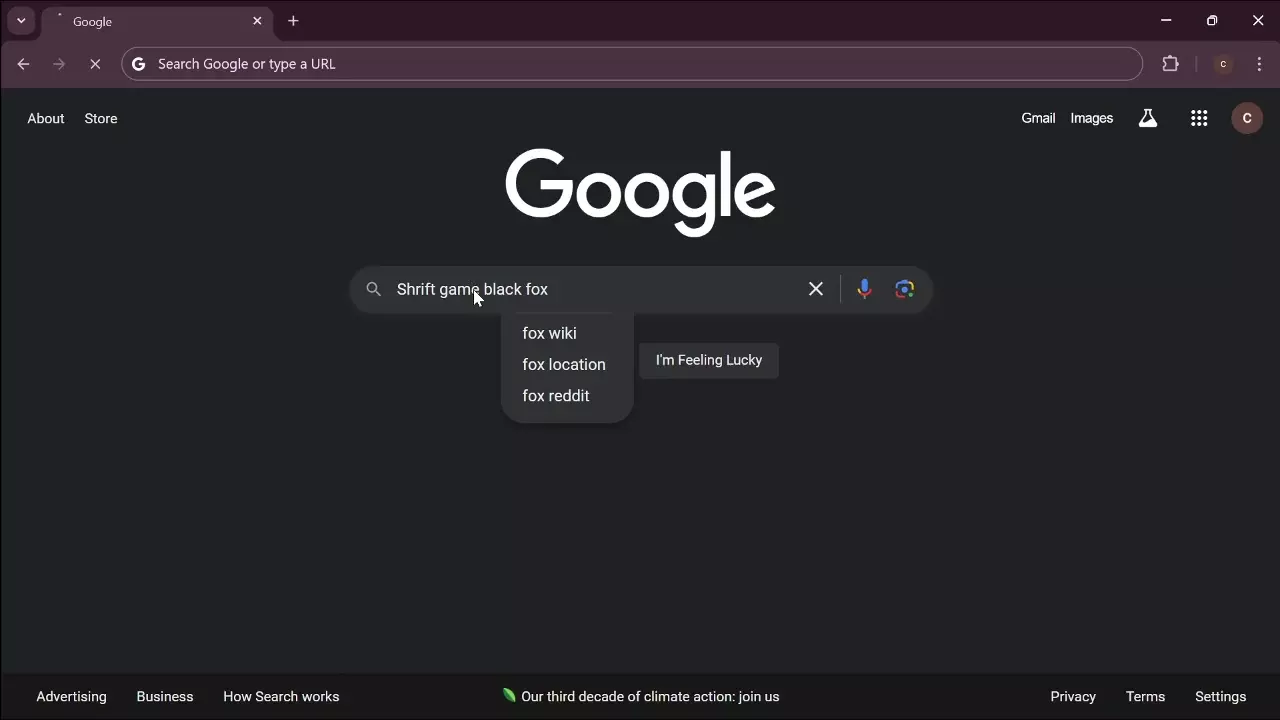This screenshot has width=1280, height=720.
Task: Open Settings in the footer
Action: click(x=1220, y=696)
